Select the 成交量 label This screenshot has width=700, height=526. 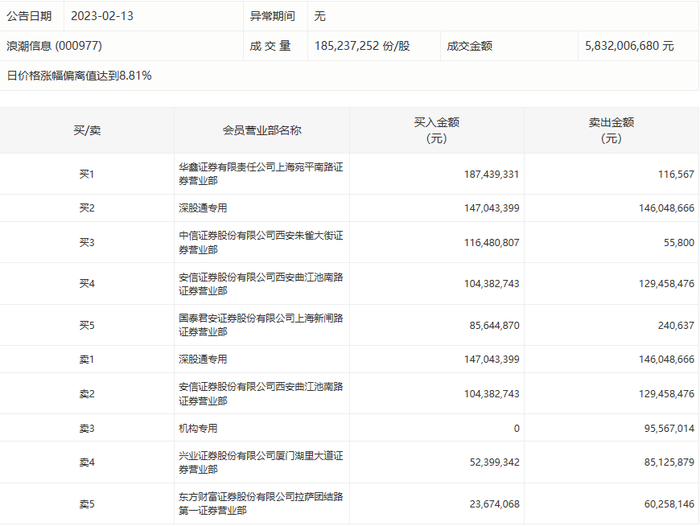pyautogui.click(x=270, y=46)
